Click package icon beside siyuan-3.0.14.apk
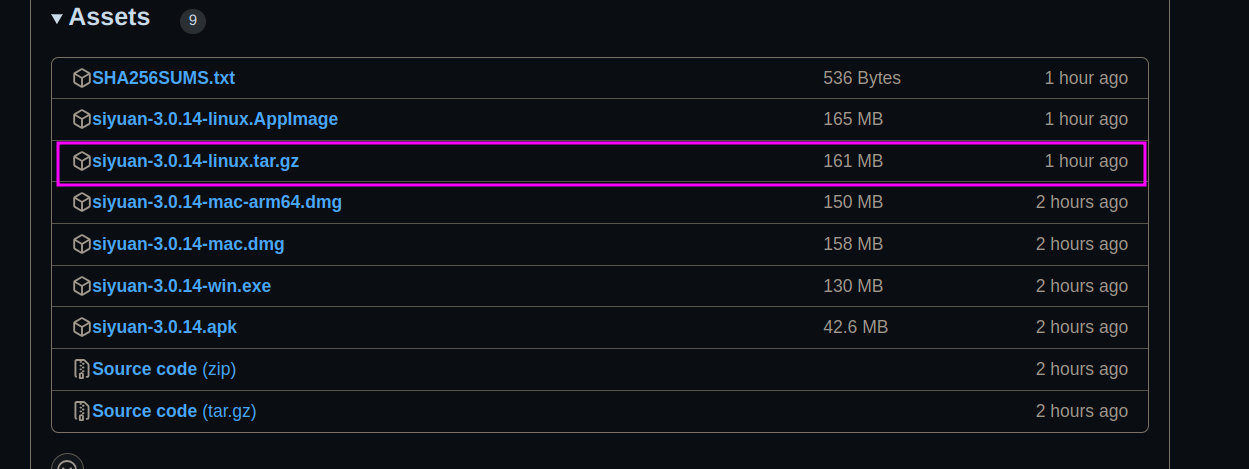 coord(81,327)
